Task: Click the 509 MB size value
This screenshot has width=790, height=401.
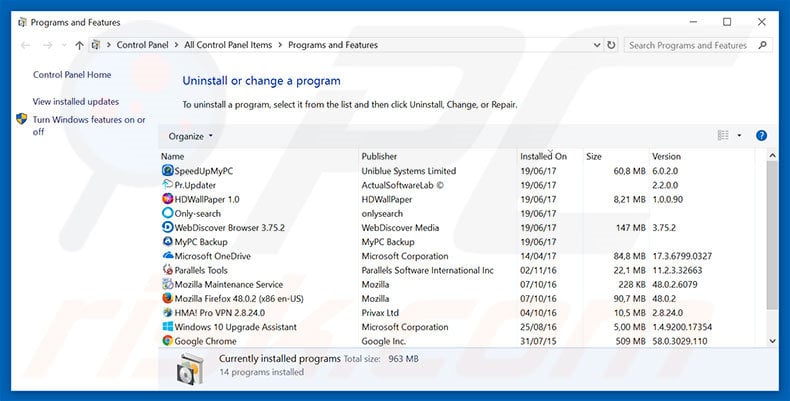Action: point(630,341)
